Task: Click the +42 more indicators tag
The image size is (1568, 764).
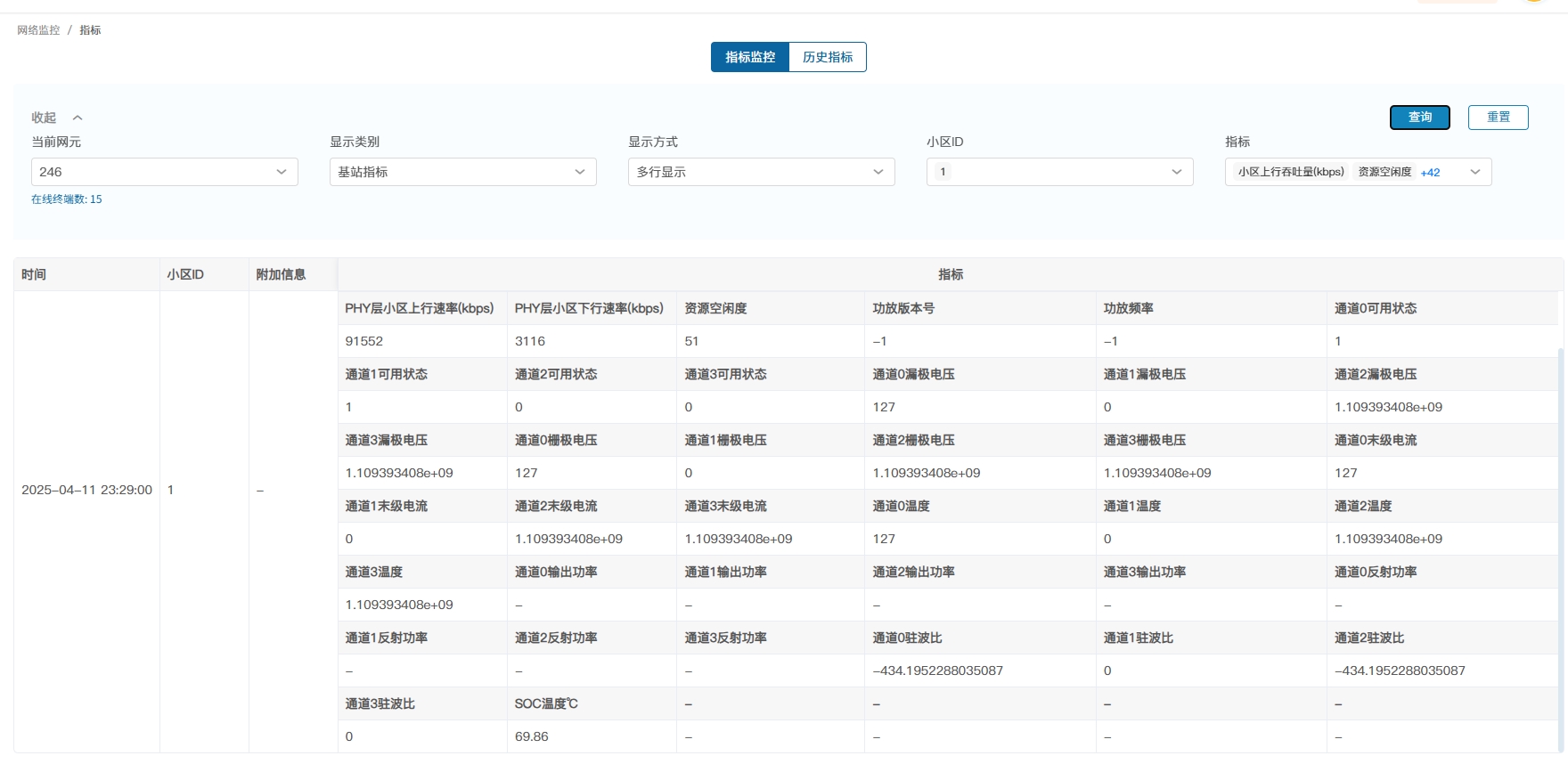Action: pos(1430,173)
